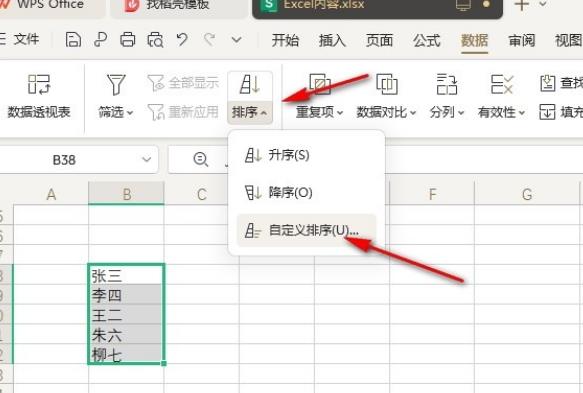583x393 pixels.
Task: Click the cell containing 朱六
Action: tap(126, 334)
